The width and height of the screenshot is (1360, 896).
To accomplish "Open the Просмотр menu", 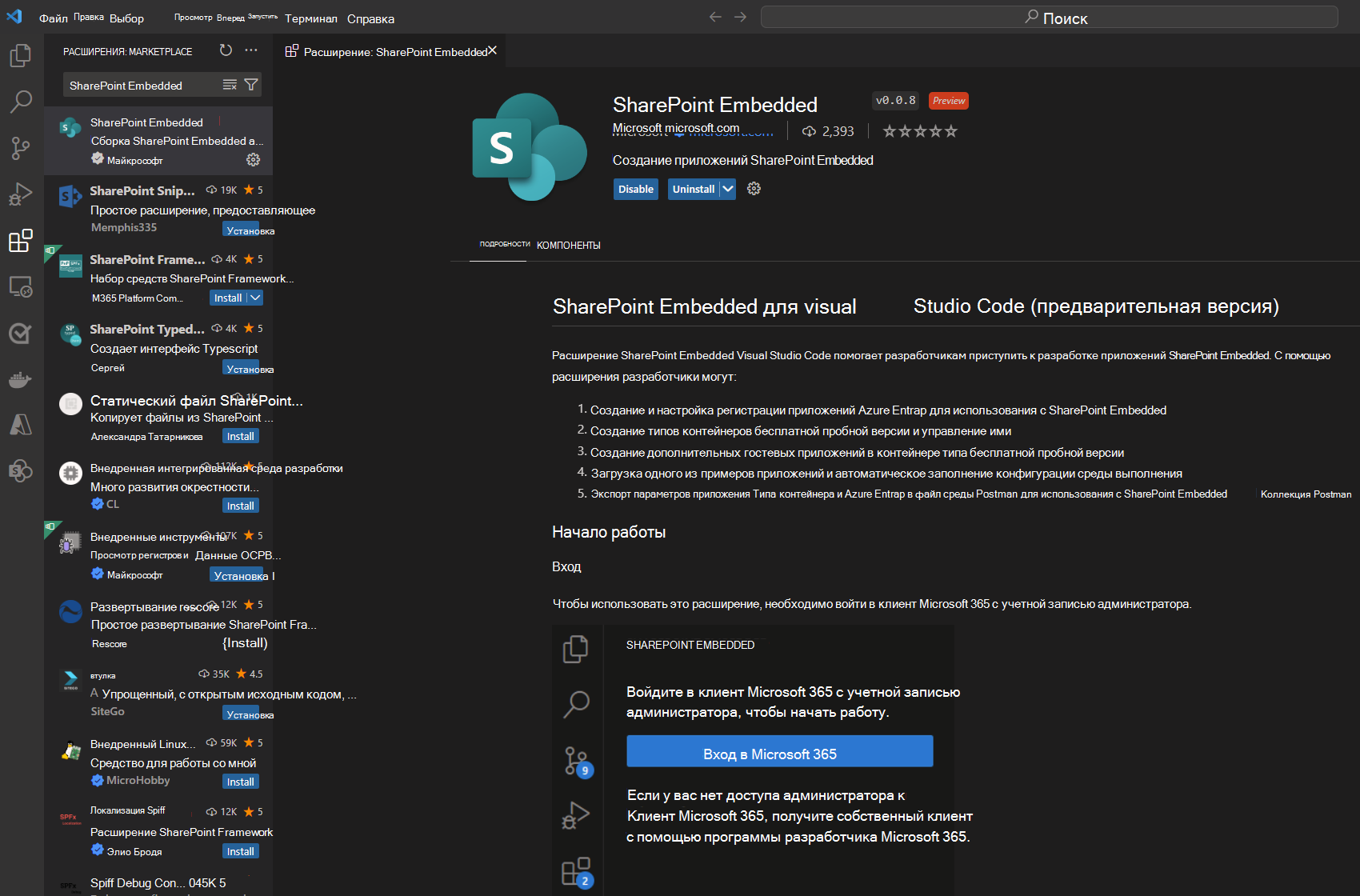I will (x=194, y=18).
